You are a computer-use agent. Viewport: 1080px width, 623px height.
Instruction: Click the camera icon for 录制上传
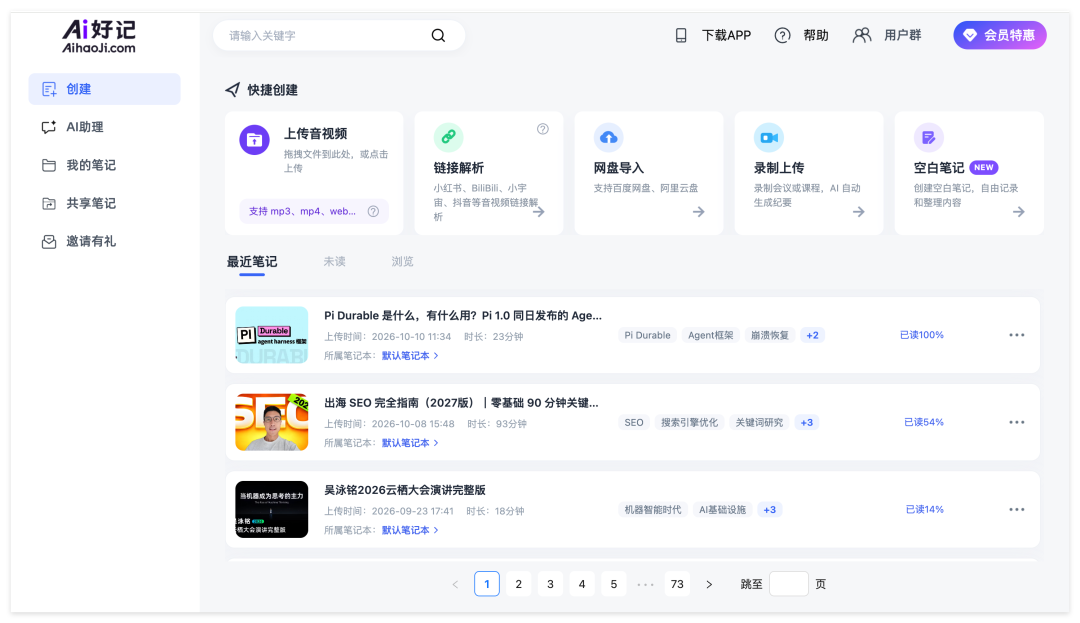click(769, 138)
